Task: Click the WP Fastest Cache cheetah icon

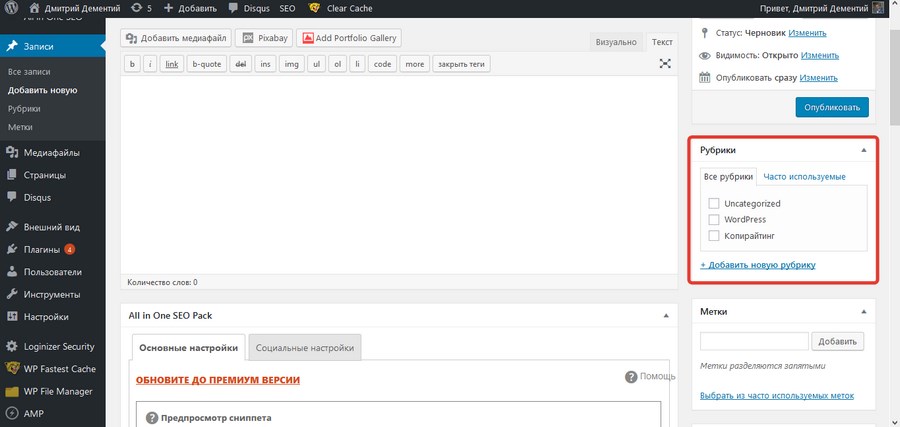Action: point(12,368)
